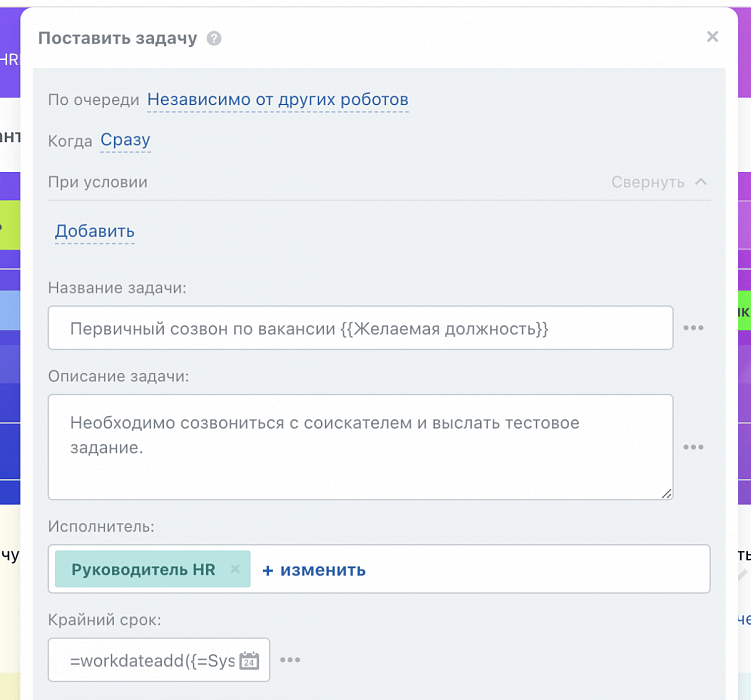Remove the Руководитель HR executor tag
This screenshot has height=700, width=751.
(x=235, y=569)
